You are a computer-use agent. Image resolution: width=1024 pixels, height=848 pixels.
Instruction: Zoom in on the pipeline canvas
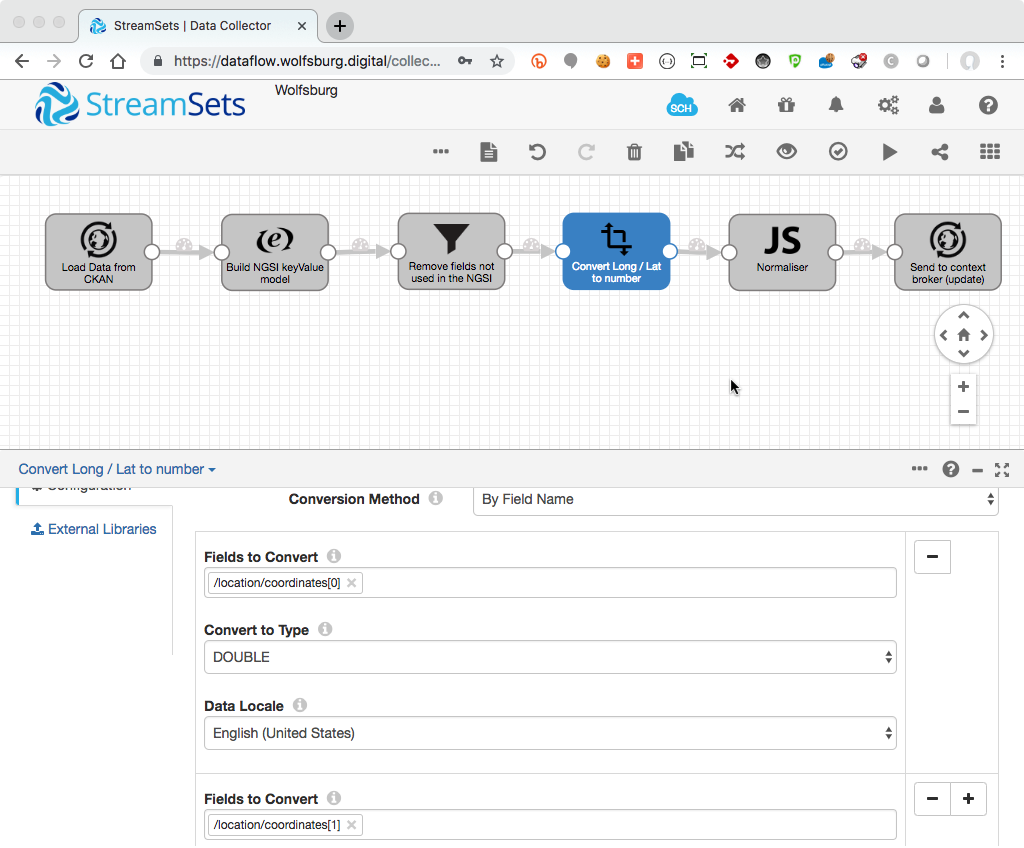(963, 387)
